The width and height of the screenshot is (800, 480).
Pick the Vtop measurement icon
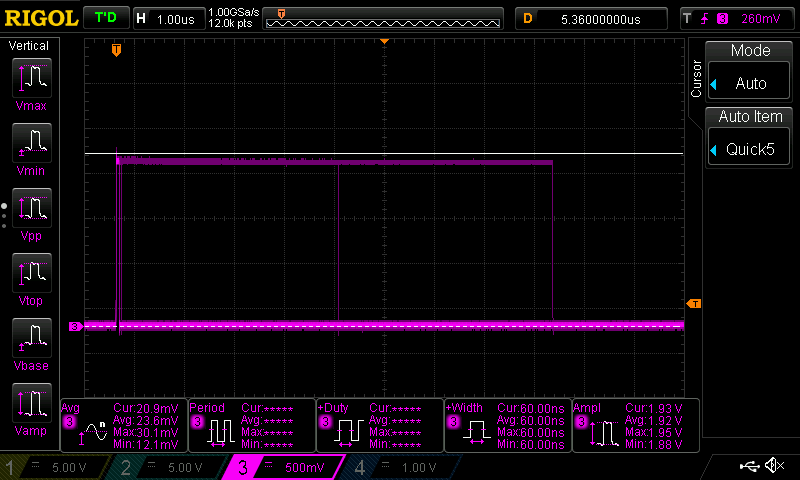tap(31, 274)
